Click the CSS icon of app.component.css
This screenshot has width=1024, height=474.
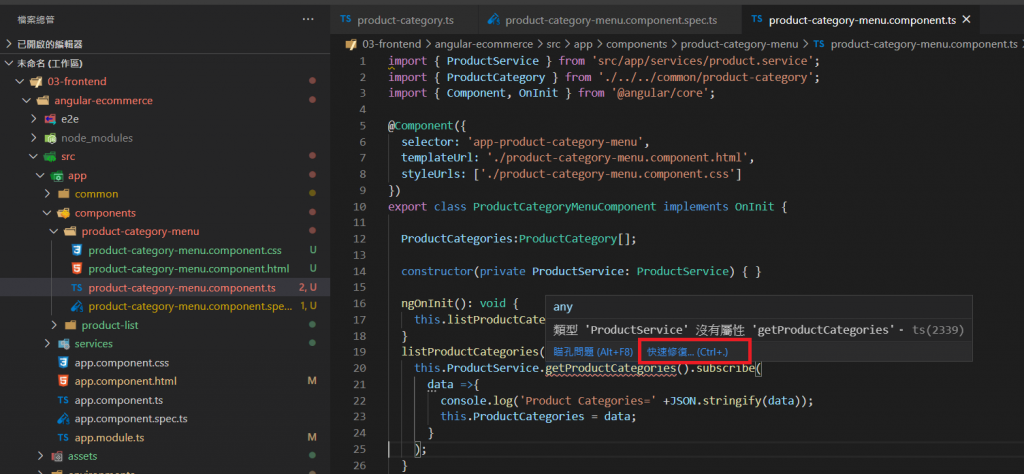point(63,362)
